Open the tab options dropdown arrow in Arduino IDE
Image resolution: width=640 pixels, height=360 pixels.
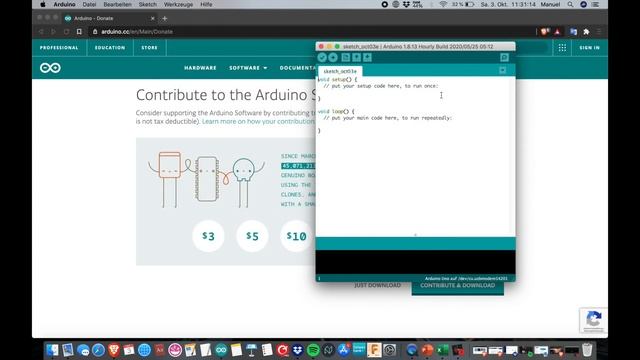[502, 71]
